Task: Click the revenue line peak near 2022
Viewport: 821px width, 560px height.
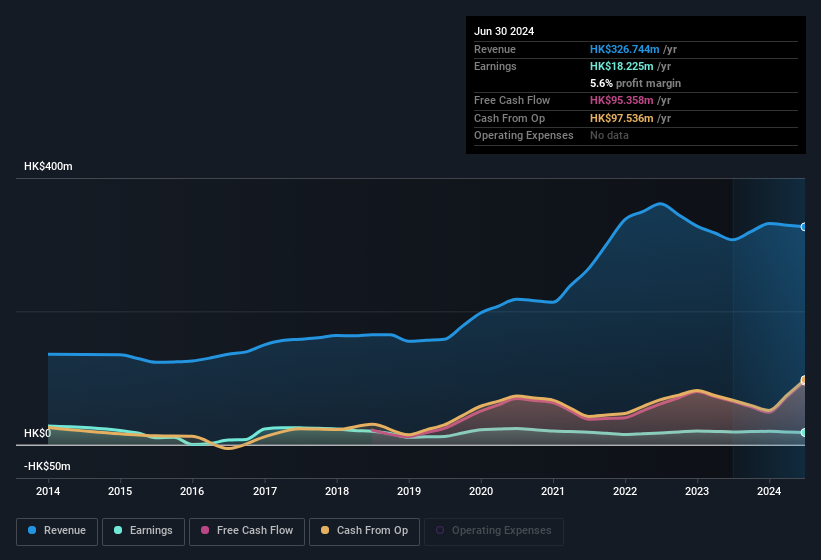Action: [x=661, y=204]
